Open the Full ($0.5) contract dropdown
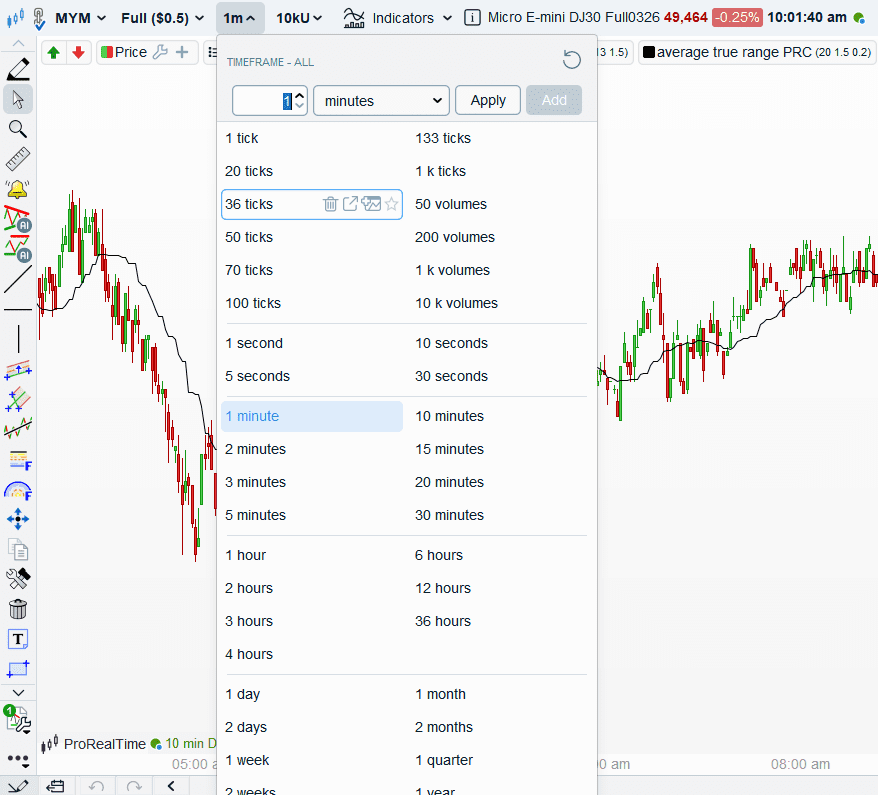This screenshot has width=878, height=795. point(162,18)
